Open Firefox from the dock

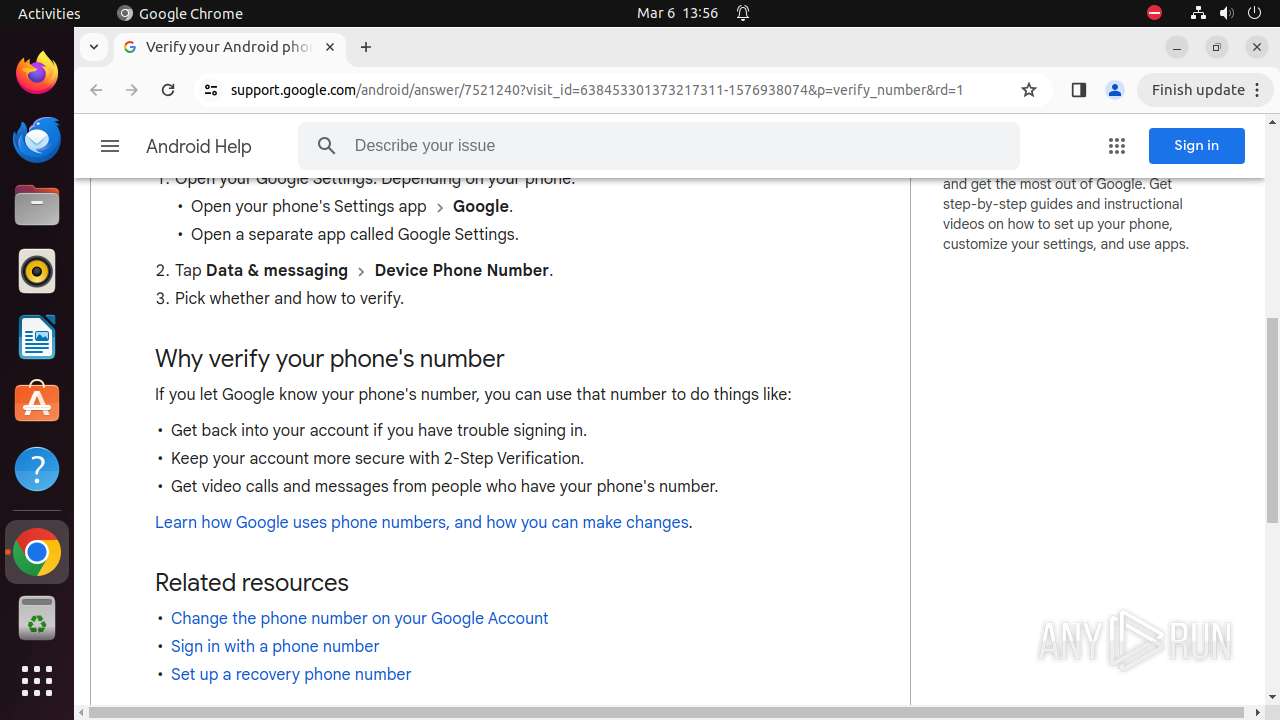click(x=37, y=73)
